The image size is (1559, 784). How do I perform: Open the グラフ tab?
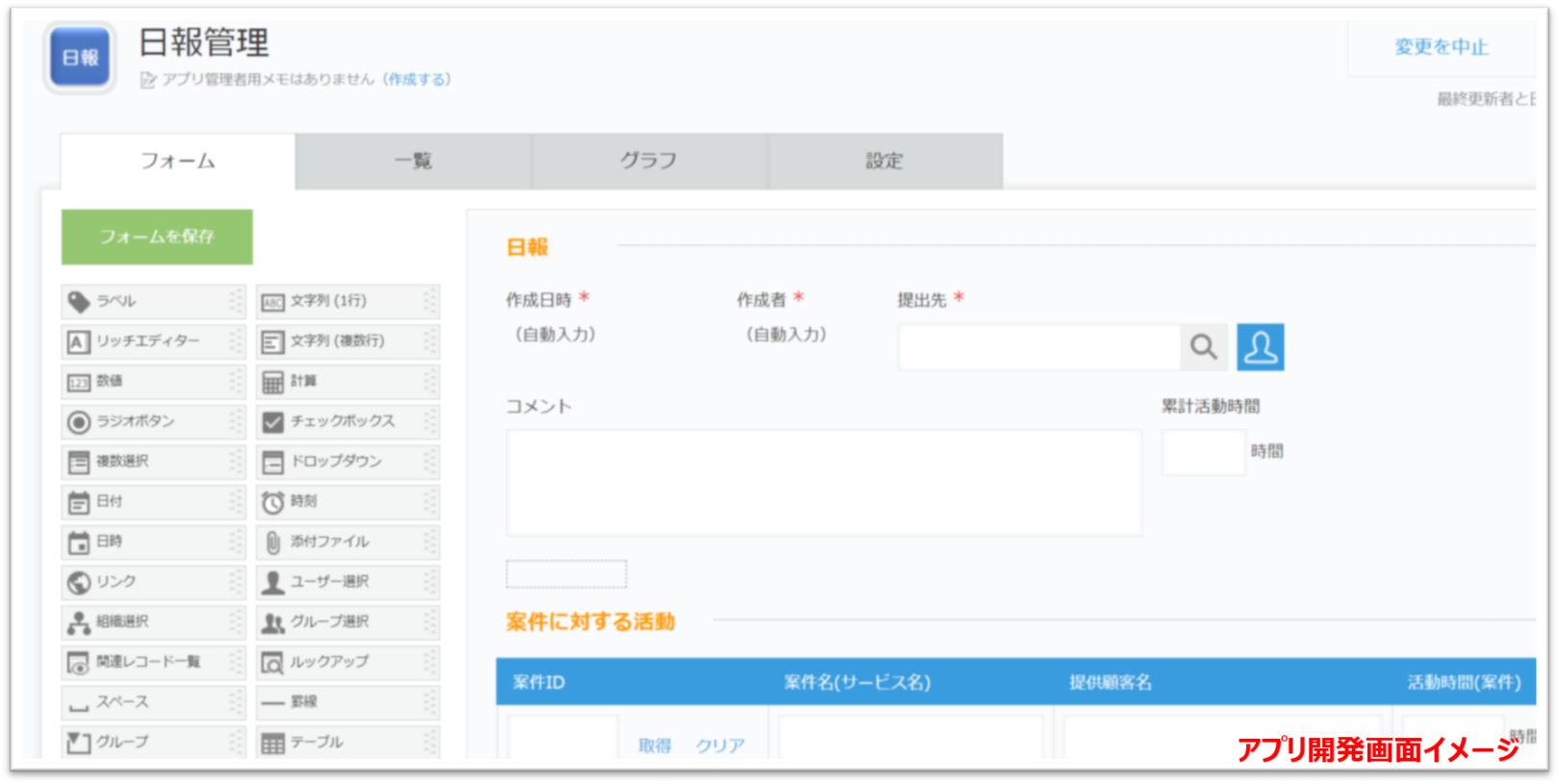tap(649, 161)
